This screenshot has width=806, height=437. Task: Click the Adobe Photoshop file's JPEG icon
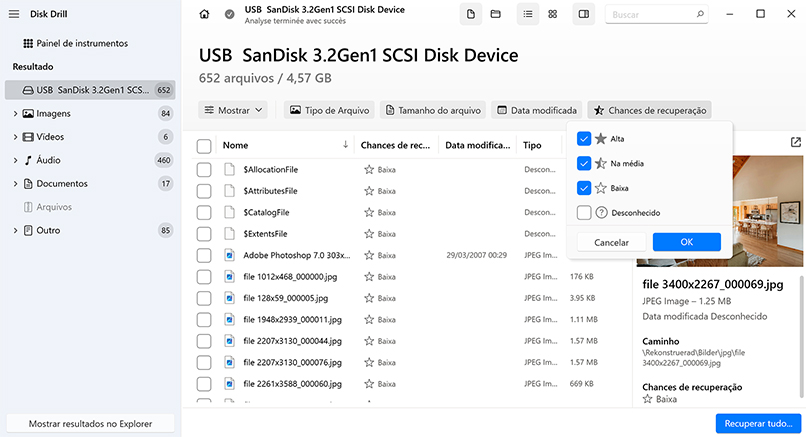tap(230, 255)
